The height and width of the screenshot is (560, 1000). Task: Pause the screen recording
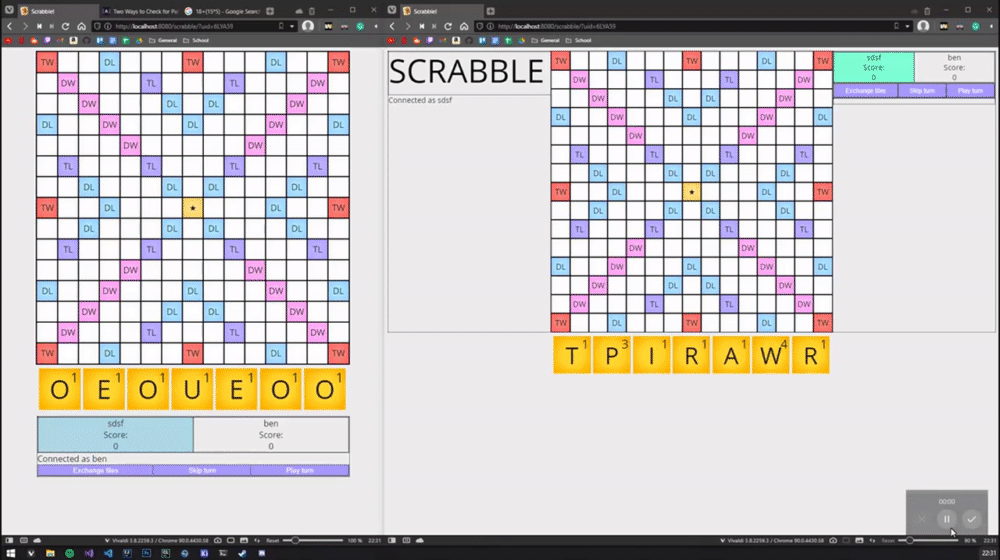[x=947, y=519]
